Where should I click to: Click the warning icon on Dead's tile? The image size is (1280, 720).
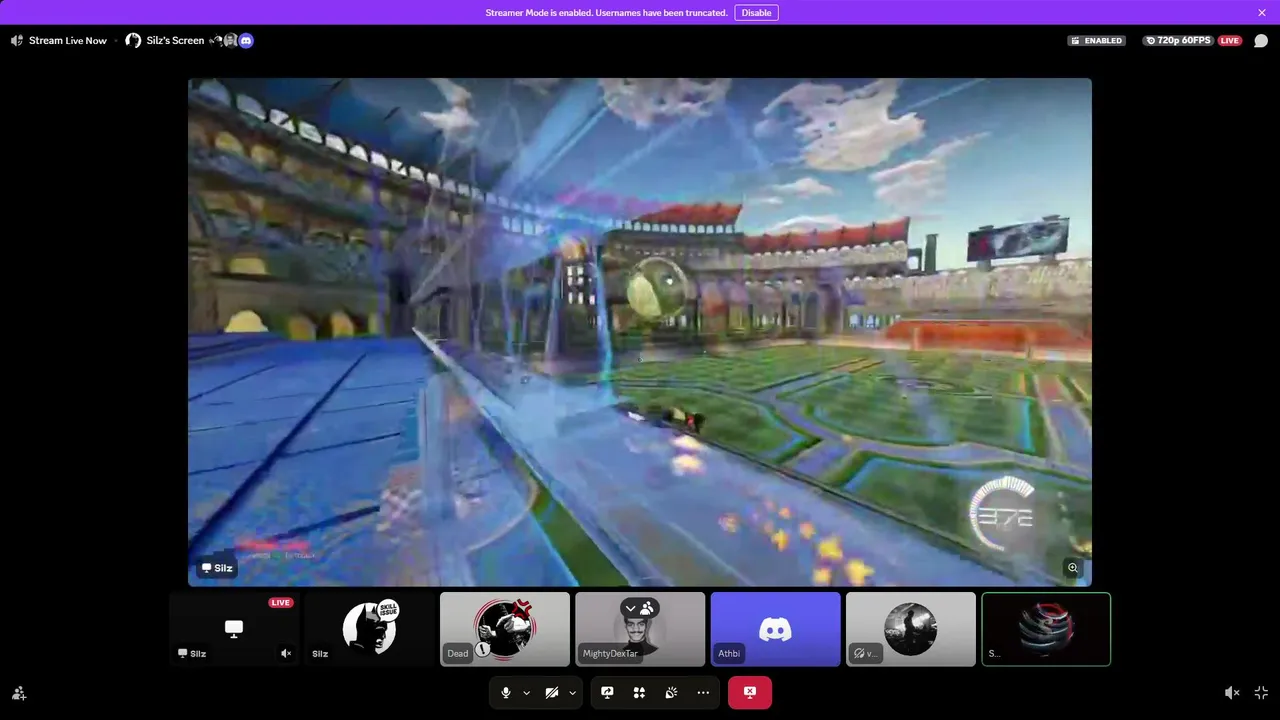coord(482,650)
